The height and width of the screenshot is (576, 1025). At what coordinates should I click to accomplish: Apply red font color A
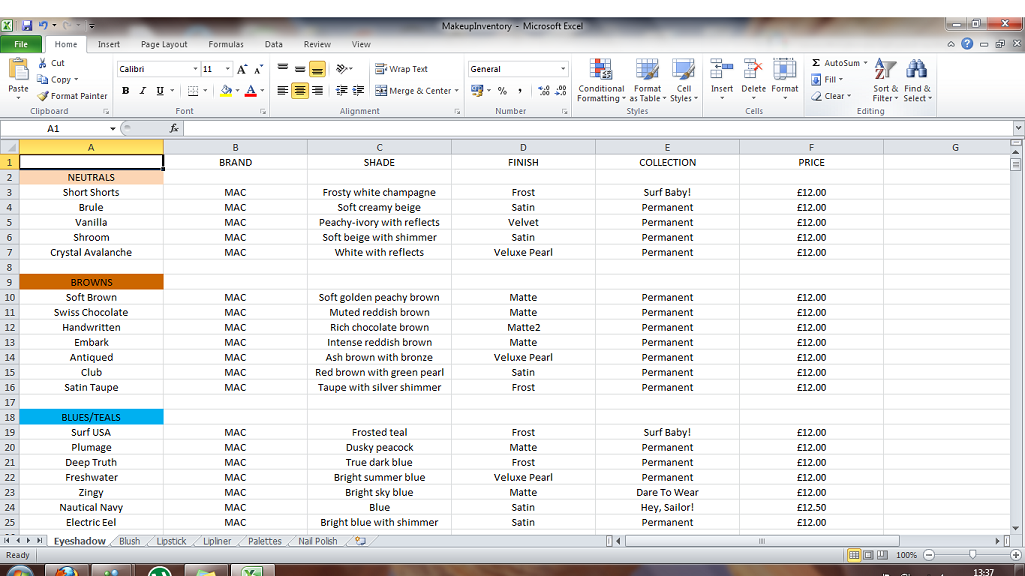click(251, 90)
